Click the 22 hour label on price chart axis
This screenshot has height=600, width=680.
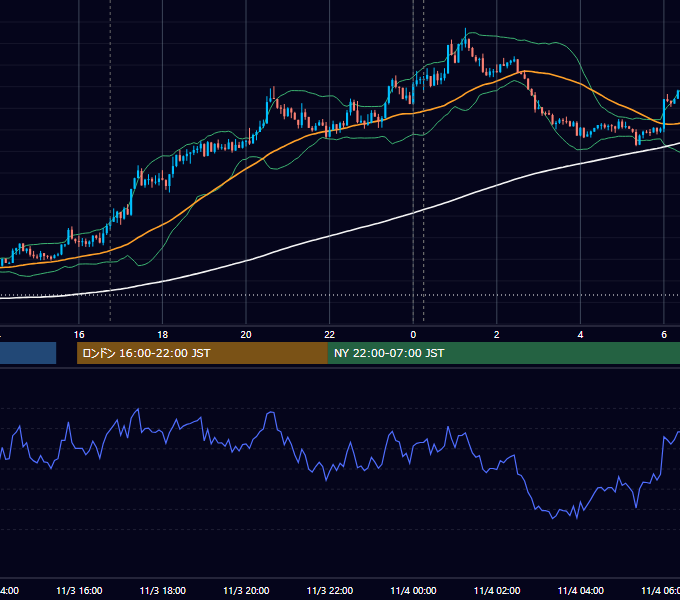pyautogui.click(x=330, y=335)
